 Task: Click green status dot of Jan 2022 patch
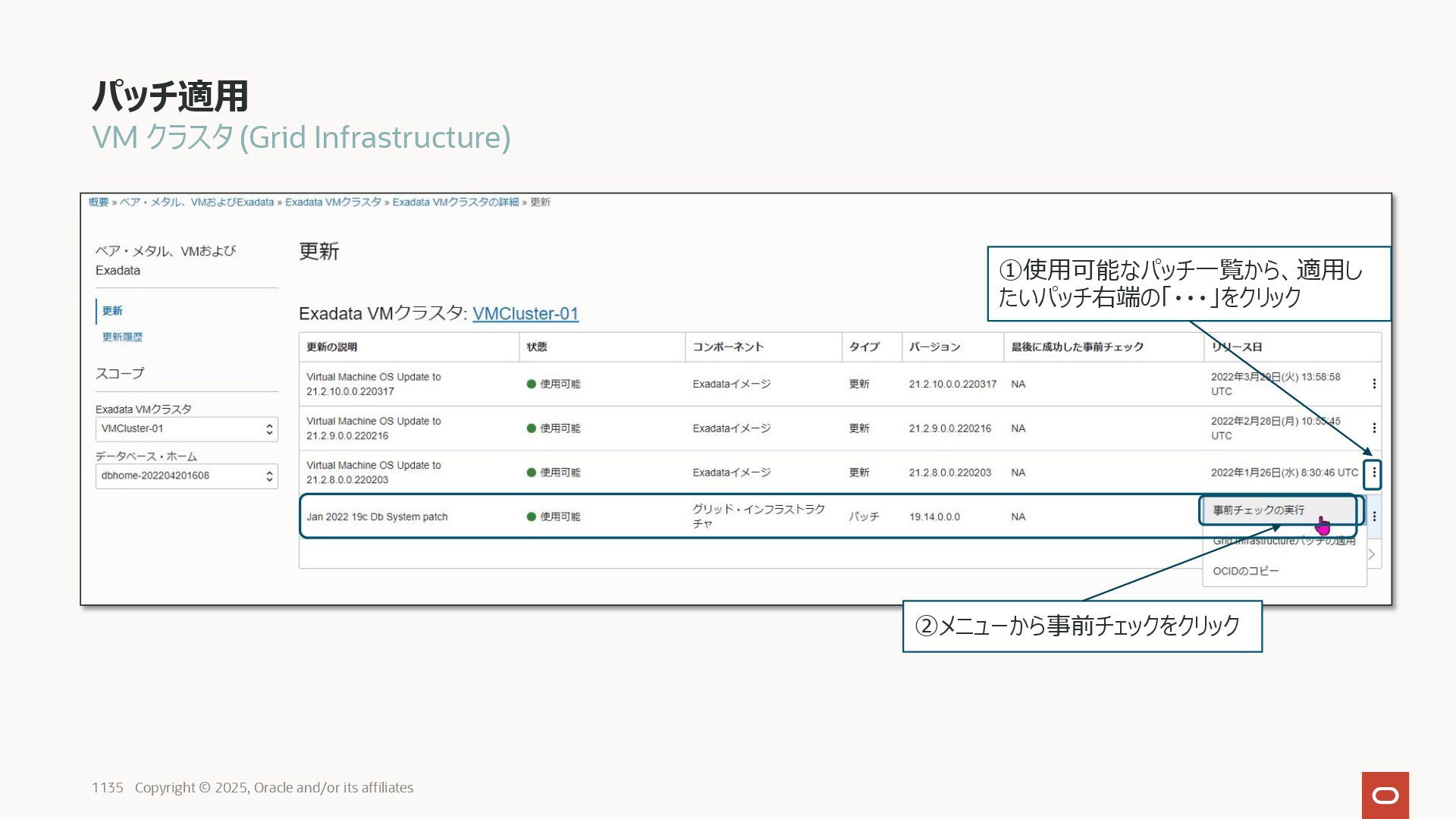coord(531,516)
